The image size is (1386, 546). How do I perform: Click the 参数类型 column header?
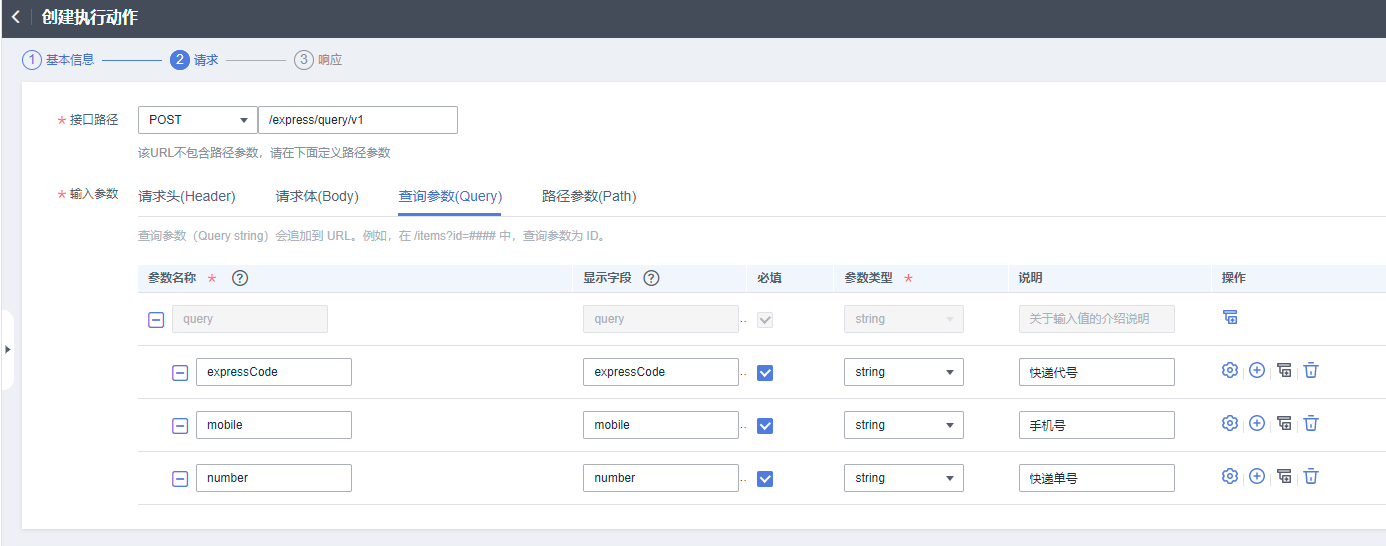(868, 278)
